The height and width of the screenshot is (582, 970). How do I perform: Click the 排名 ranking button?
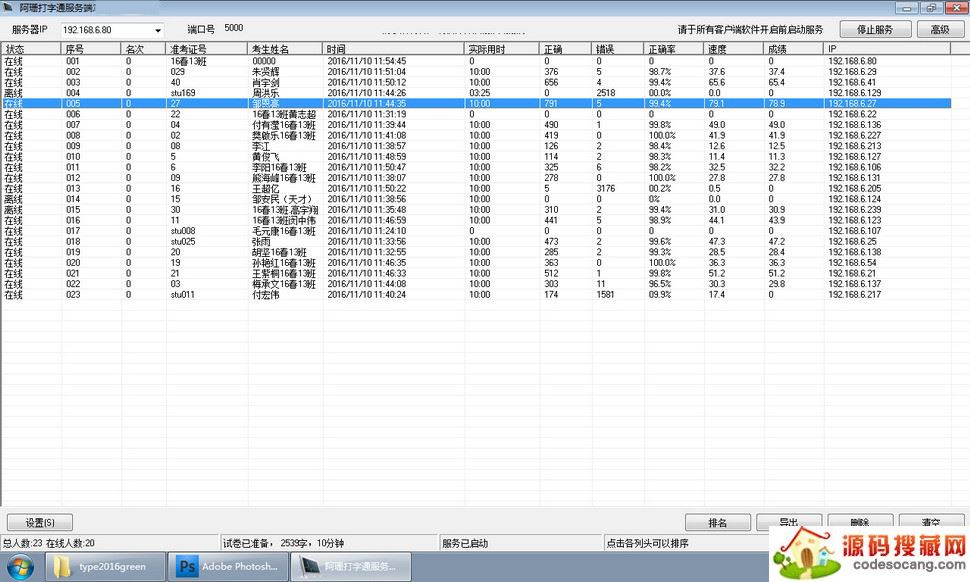718,522
